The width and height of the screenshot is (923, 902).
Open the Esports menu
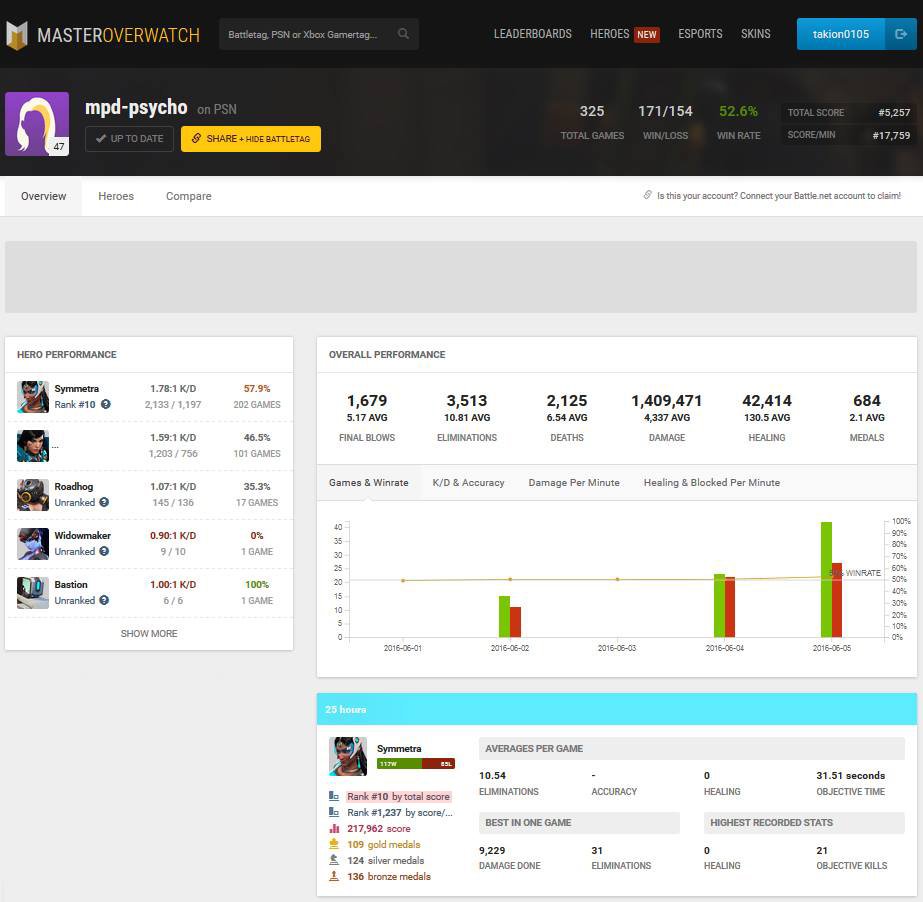(700, 34)
